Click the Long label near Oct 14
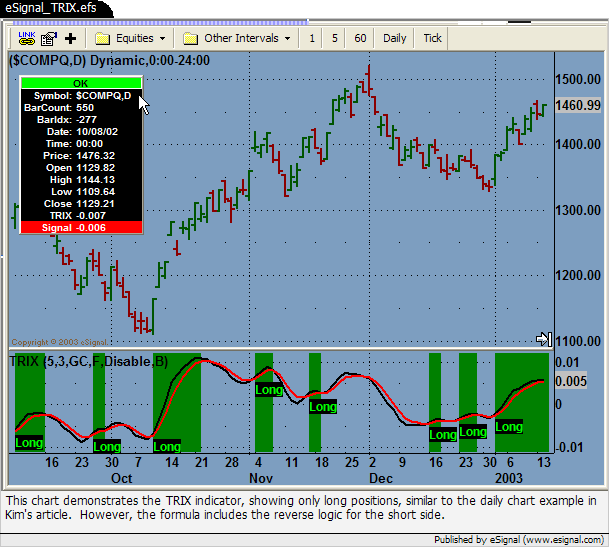Viewport: 609px width, 547px height. point(167,447)
